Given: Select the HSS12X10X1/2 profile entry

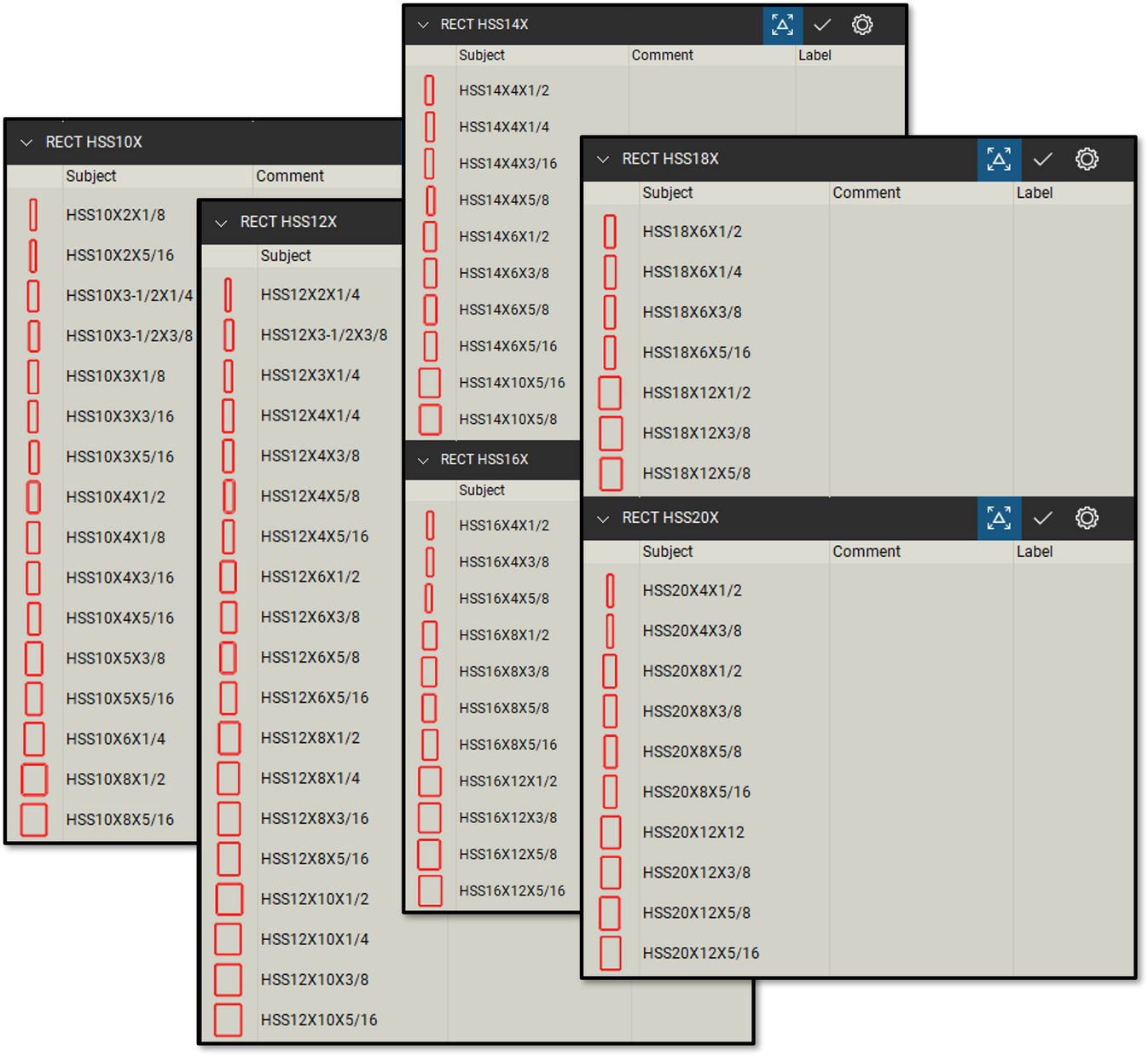Looking at the screenshot, I should [x=315, y=899].
